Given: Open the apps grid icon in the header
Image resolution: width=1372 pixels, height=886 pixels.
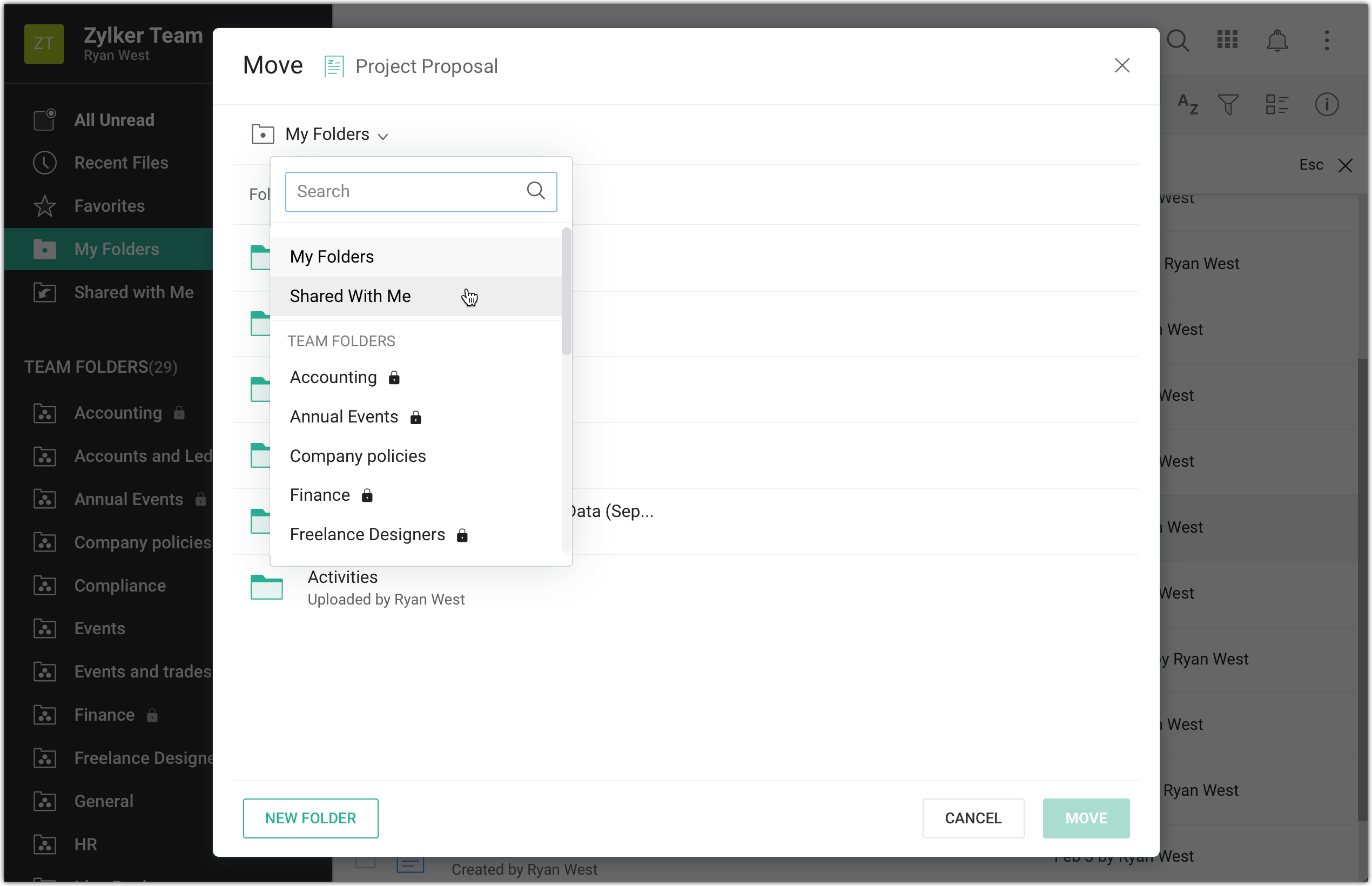Looking at the screenshot, I should [x=1227, y=41].
